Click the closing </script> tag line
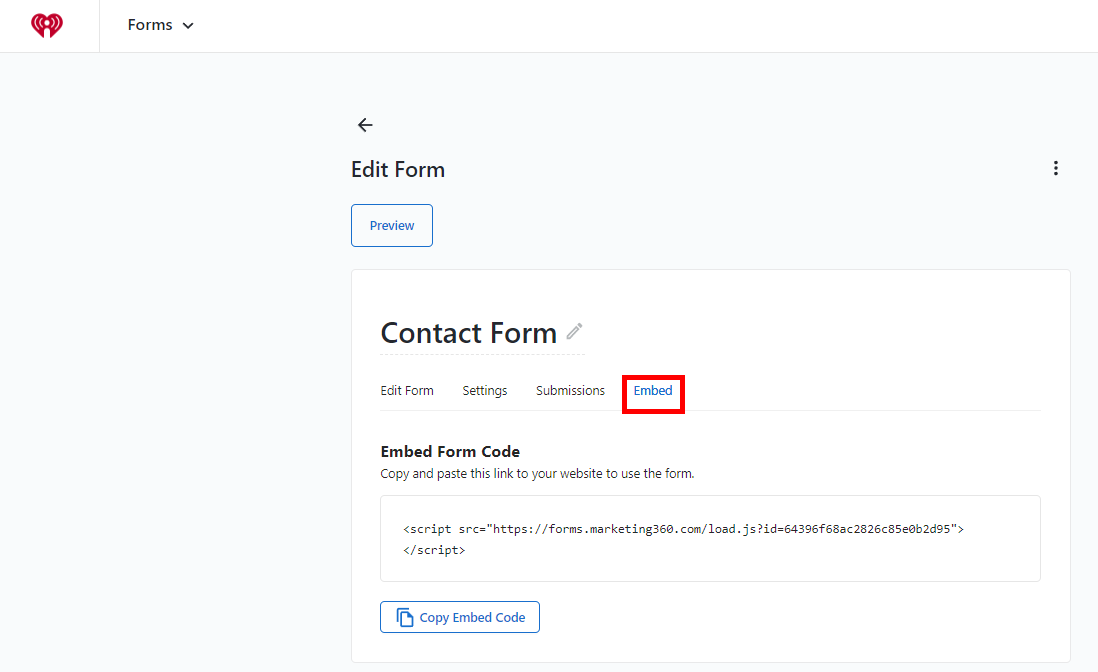This screenshot has width=1098, height=672. [x=434, y=550]
